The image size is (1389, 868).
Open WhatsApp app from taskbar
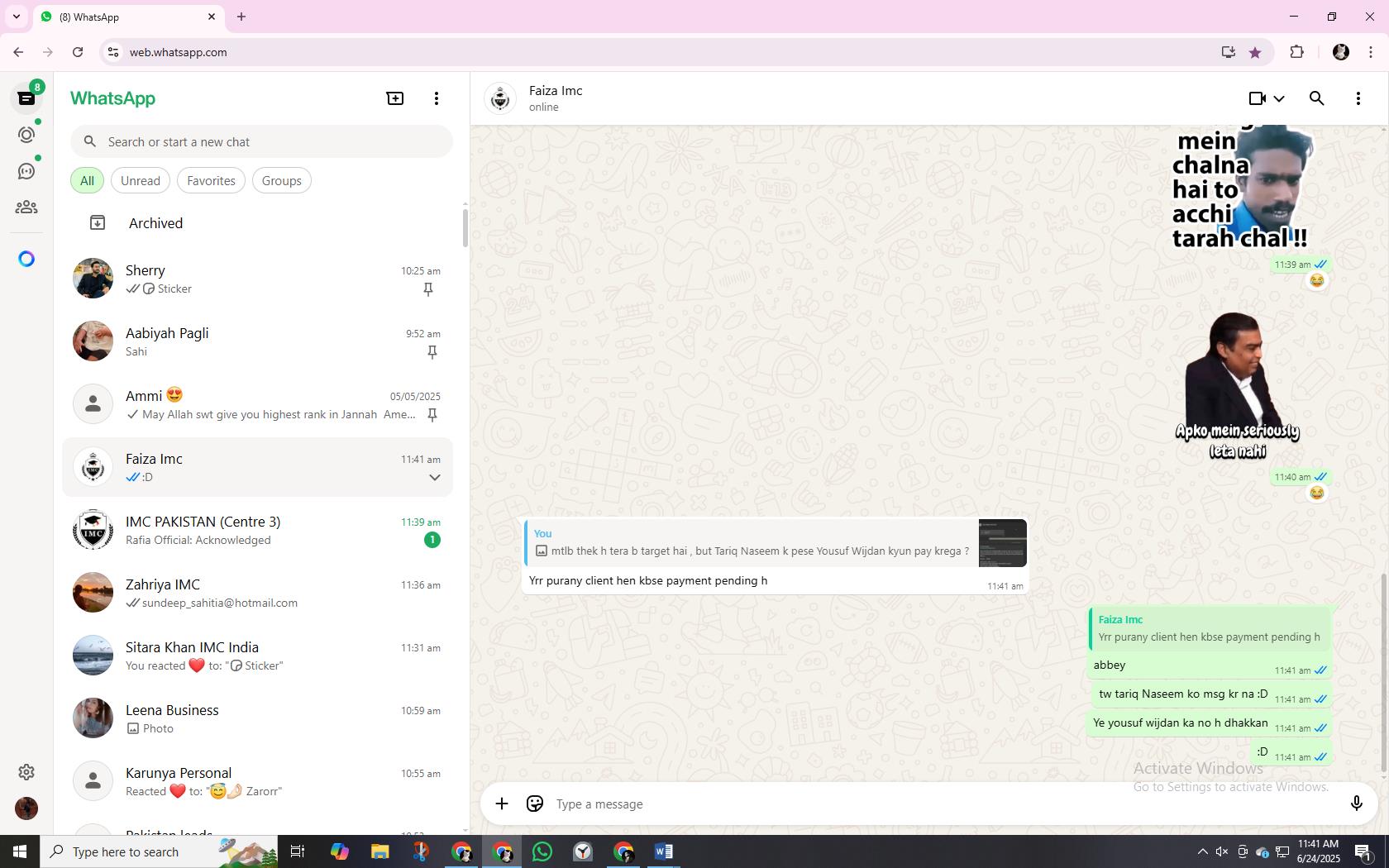pyautogui.click(x=542, y=851)
